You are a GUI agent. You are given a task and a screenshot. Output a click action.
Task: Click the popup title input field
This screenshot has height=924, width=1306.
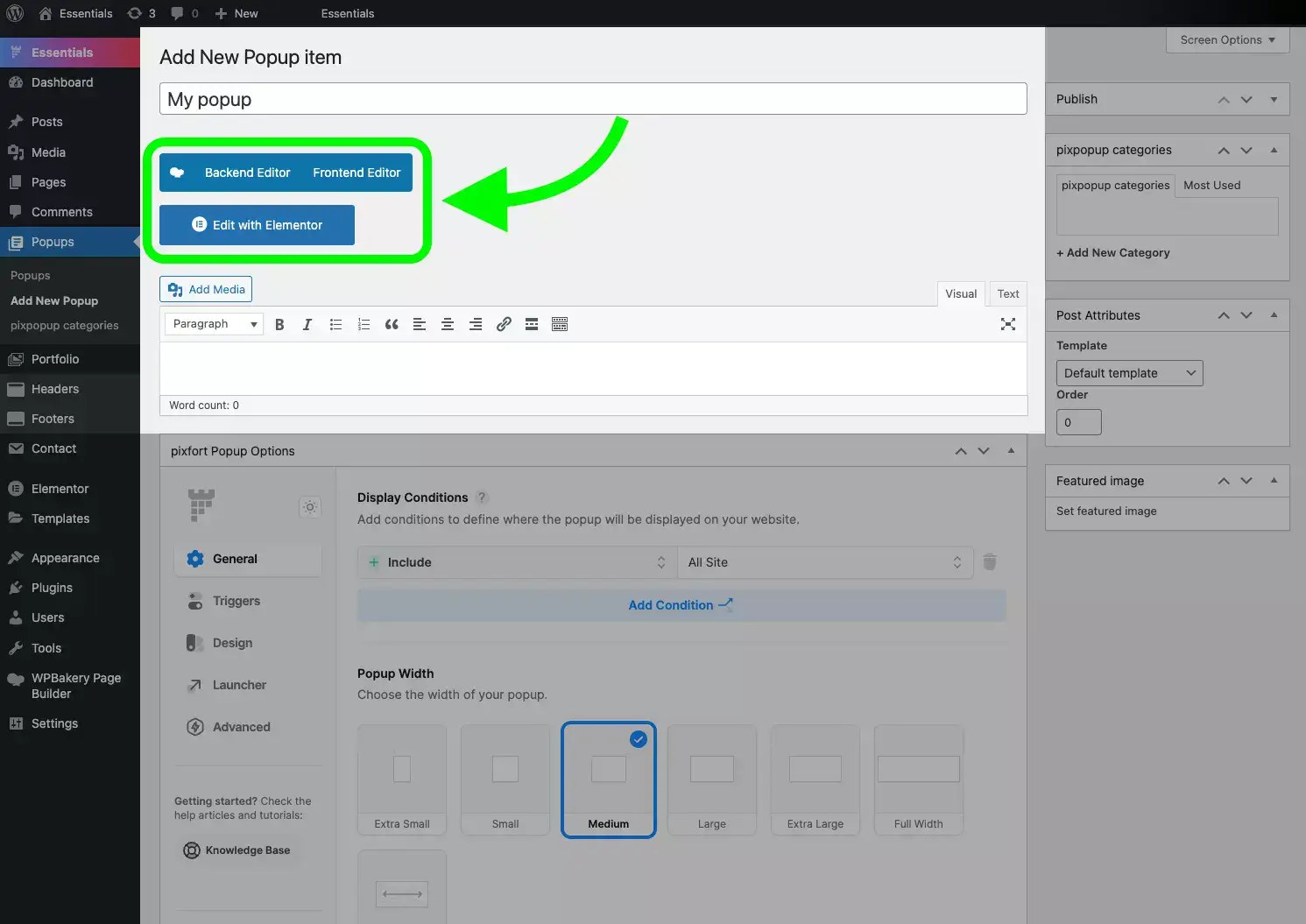(593, 99)
